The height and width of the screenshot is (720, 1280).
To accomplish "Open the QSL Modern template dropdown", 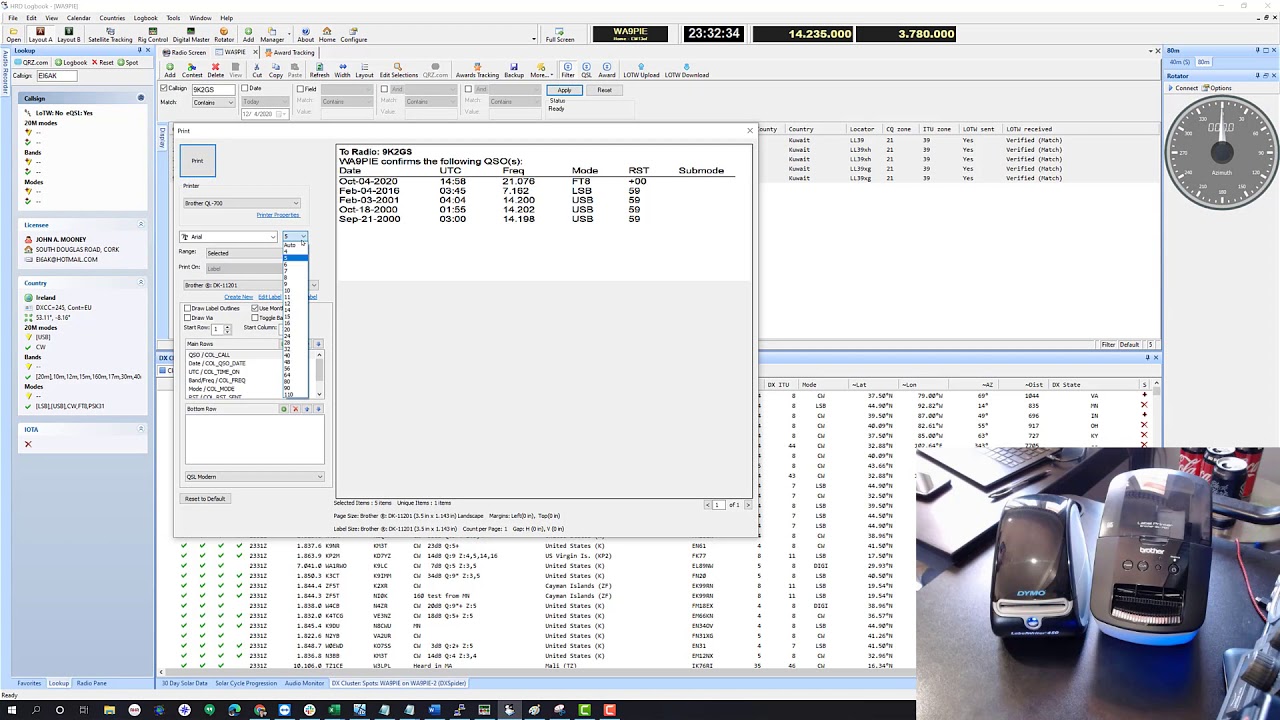I will coord(254,477).
